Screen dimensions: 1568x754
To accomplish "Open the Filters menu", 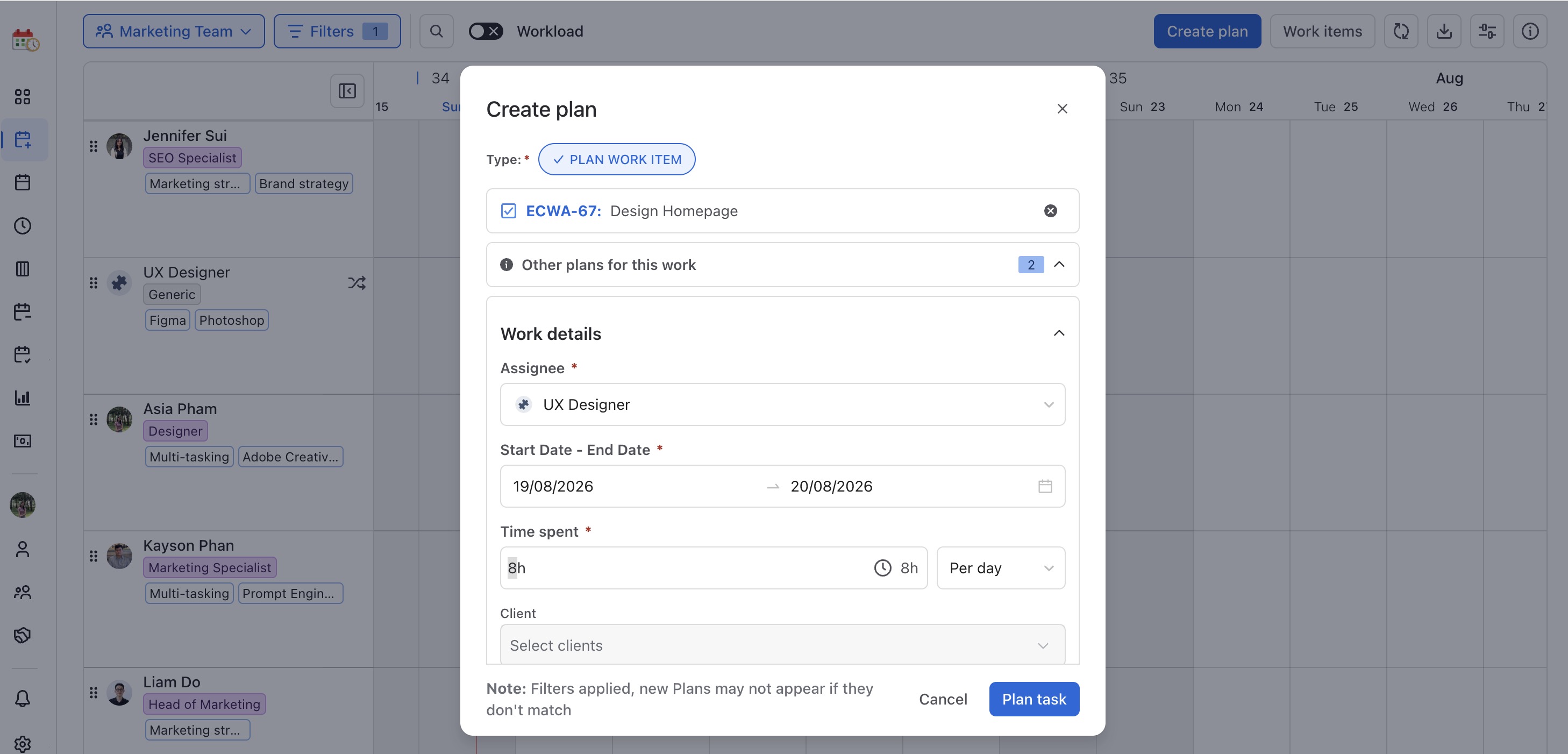I will 337,31.
